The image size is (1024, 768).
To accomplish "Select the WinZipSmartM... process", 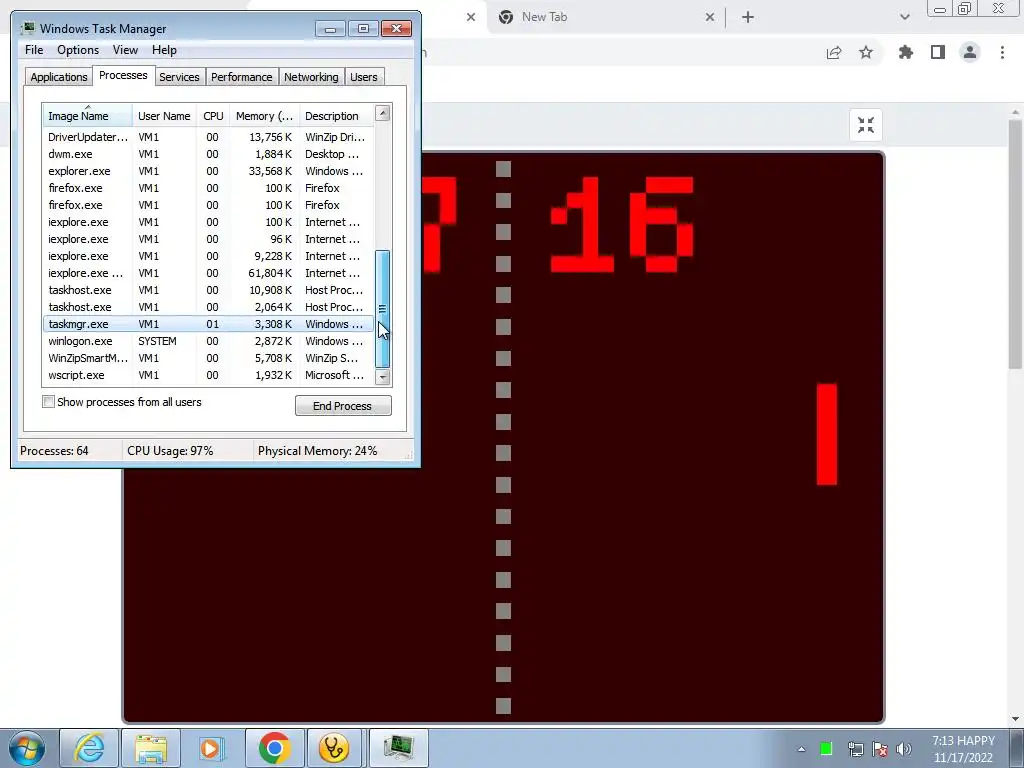I will tap(208, 358).
